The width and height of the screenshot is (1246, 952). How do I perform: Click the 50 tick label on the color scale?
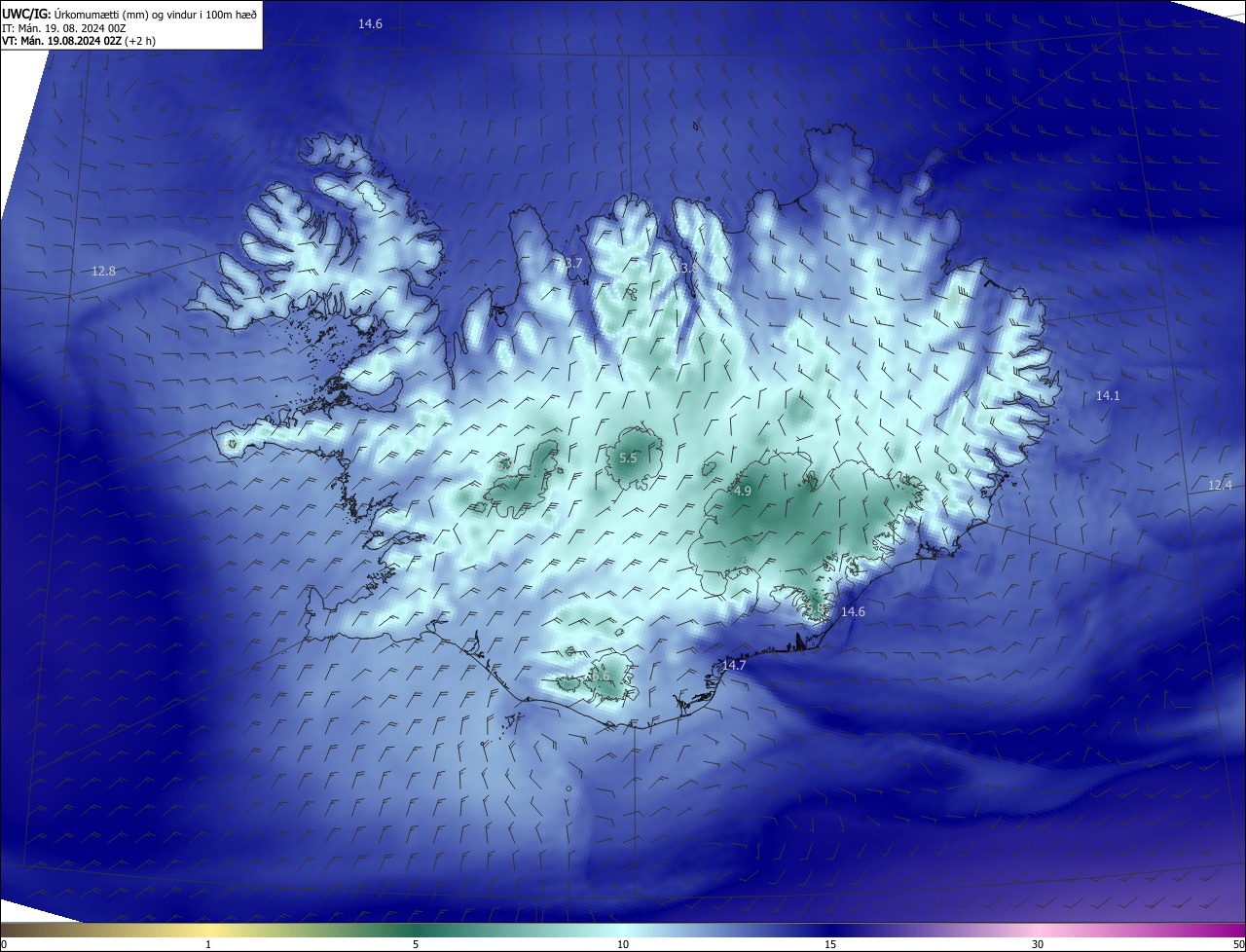coord(1237,944)
